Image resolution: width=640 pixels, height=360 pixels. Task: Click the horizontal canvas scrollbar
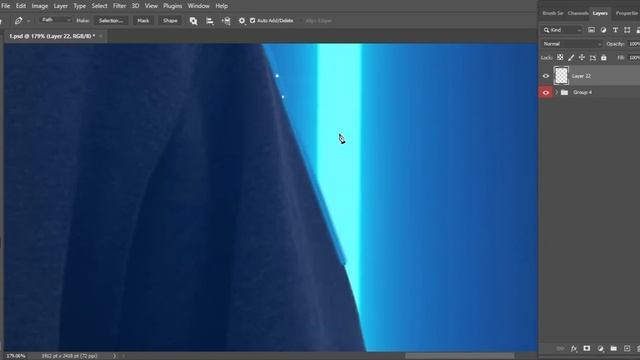coord(460,356)
